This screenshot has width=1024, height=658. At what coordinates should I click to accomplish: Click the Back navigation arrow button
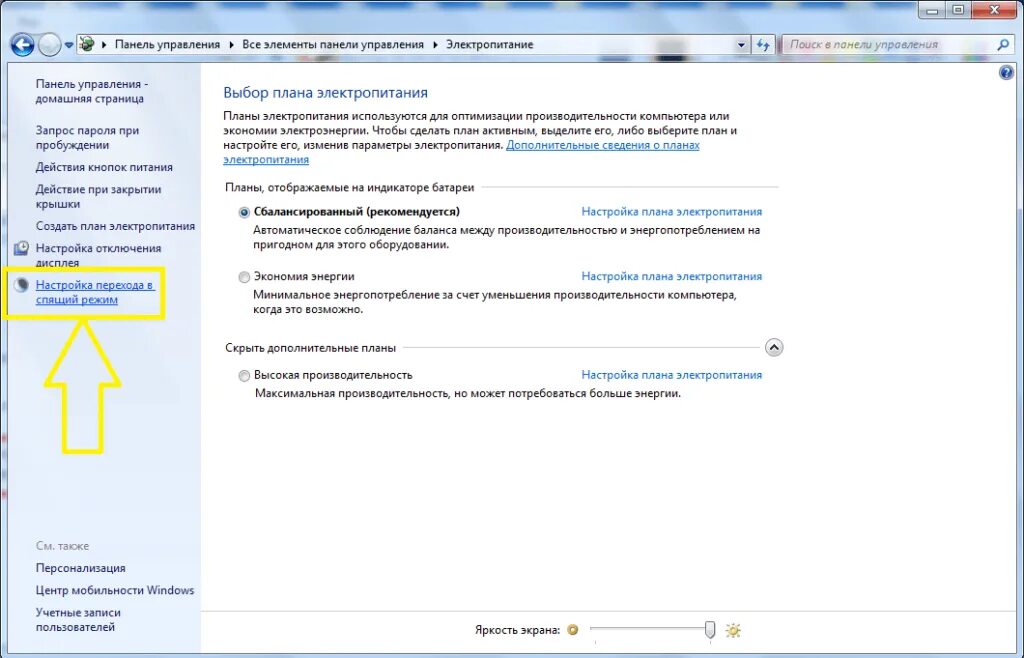tap(22, 44)
